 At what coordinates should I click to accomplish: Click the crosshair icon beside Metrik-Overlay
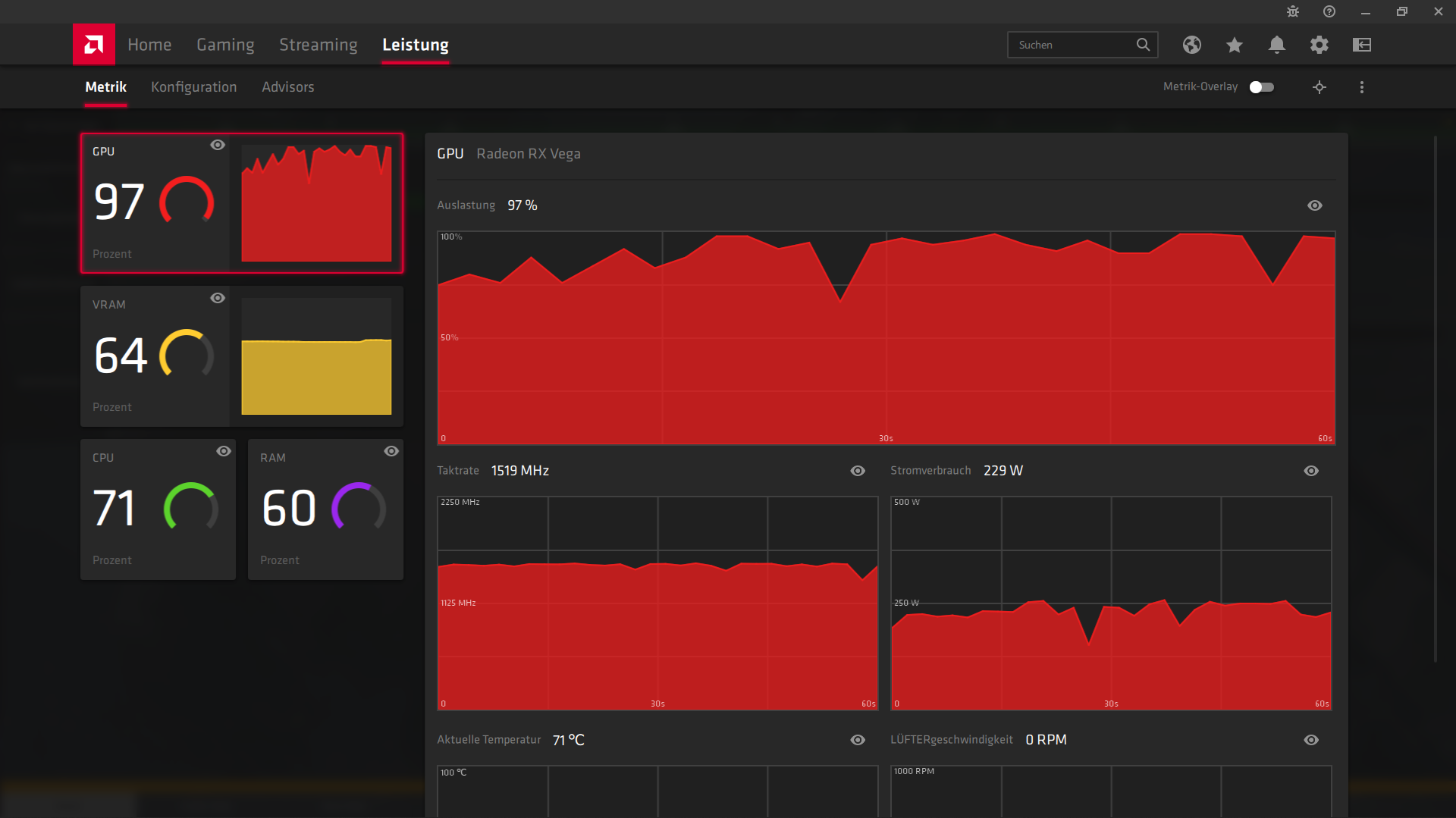pos(1319,87)
